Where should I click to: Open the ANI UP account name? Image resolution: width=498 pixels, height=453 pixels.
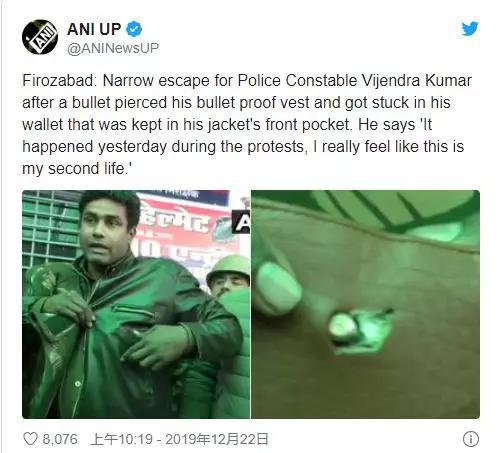click(94, 29)
